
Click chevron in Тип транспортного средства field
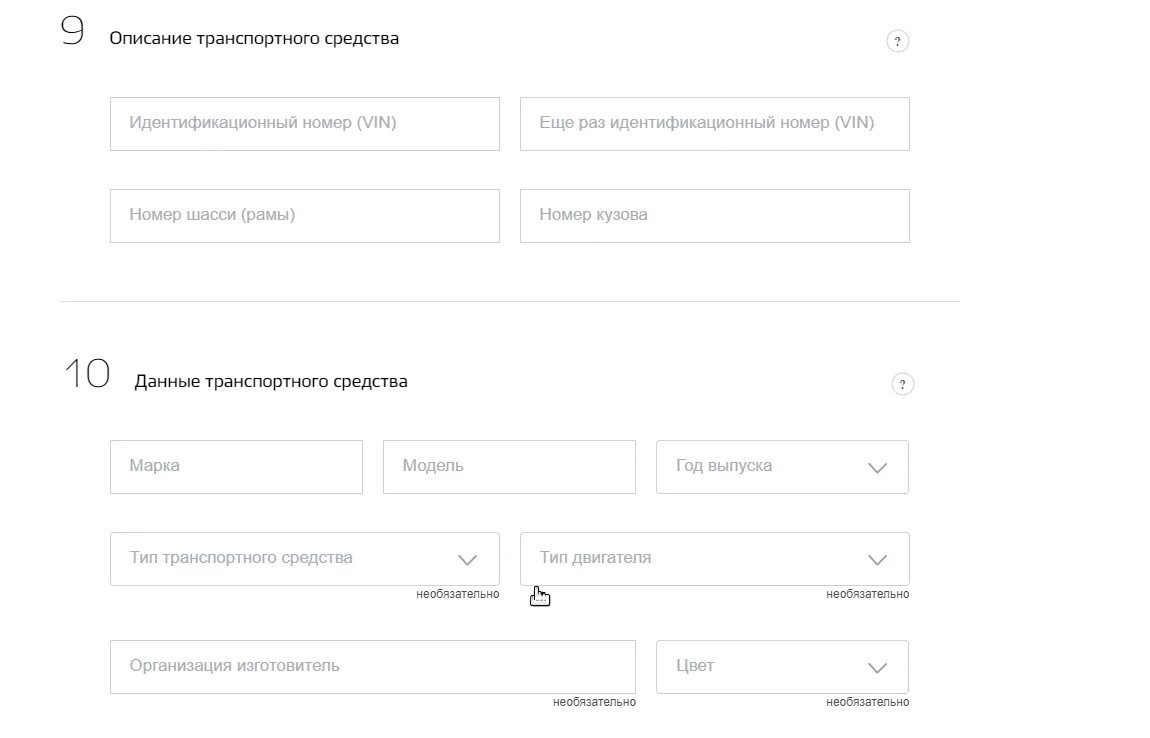[x=467, y=559]
